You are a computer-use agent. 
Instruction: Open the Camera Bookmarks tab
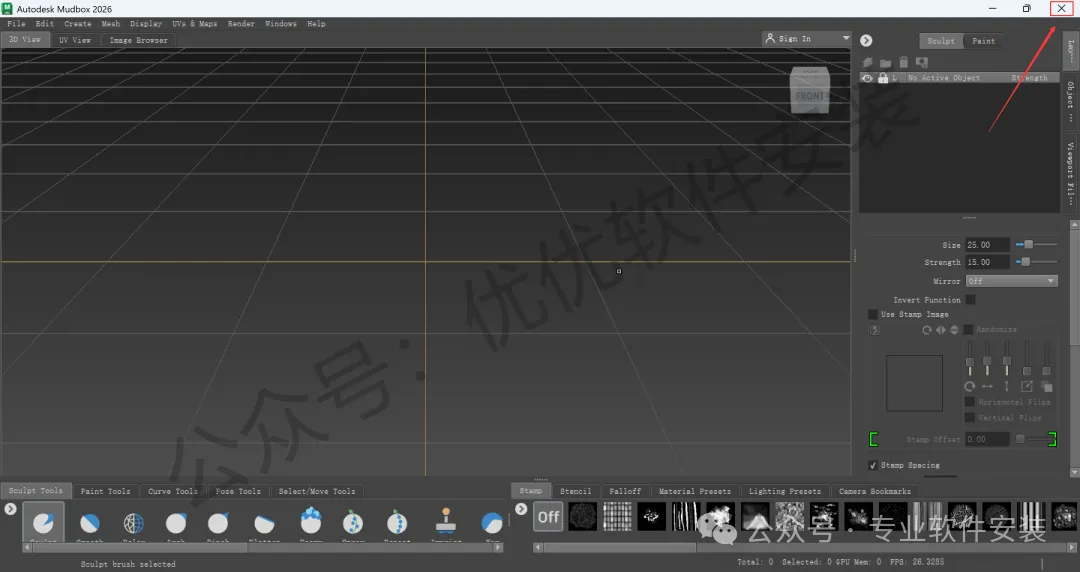click(x=875, y=491)
